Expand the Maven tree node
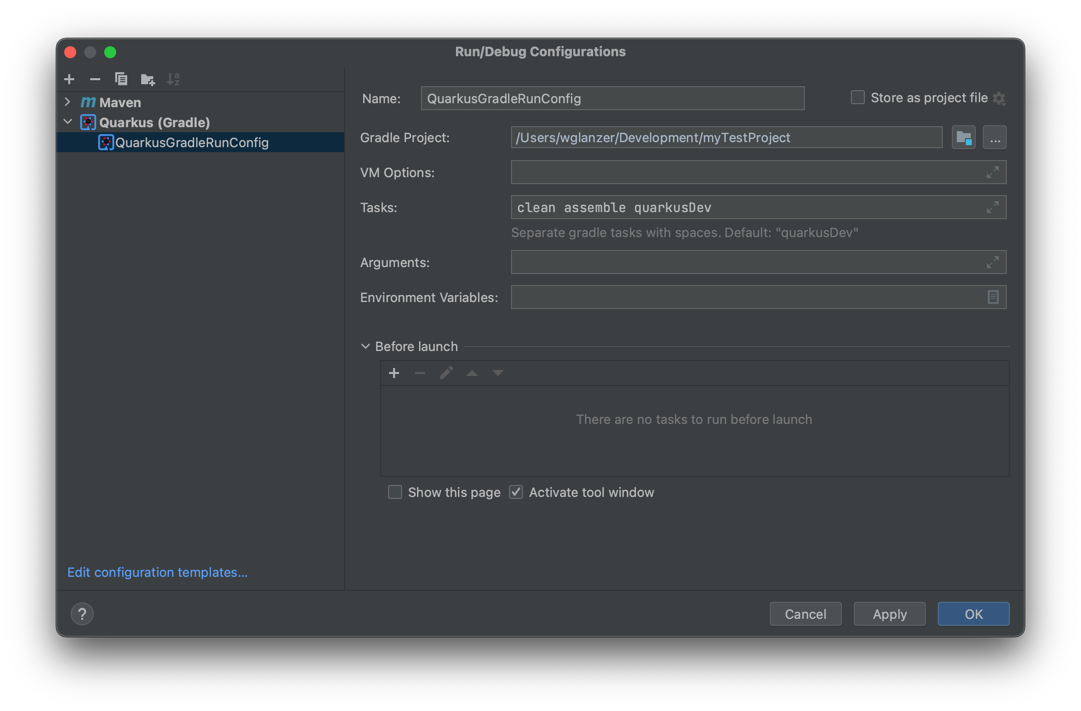This screenshot has height=711, width=1081. coord(68,102)
